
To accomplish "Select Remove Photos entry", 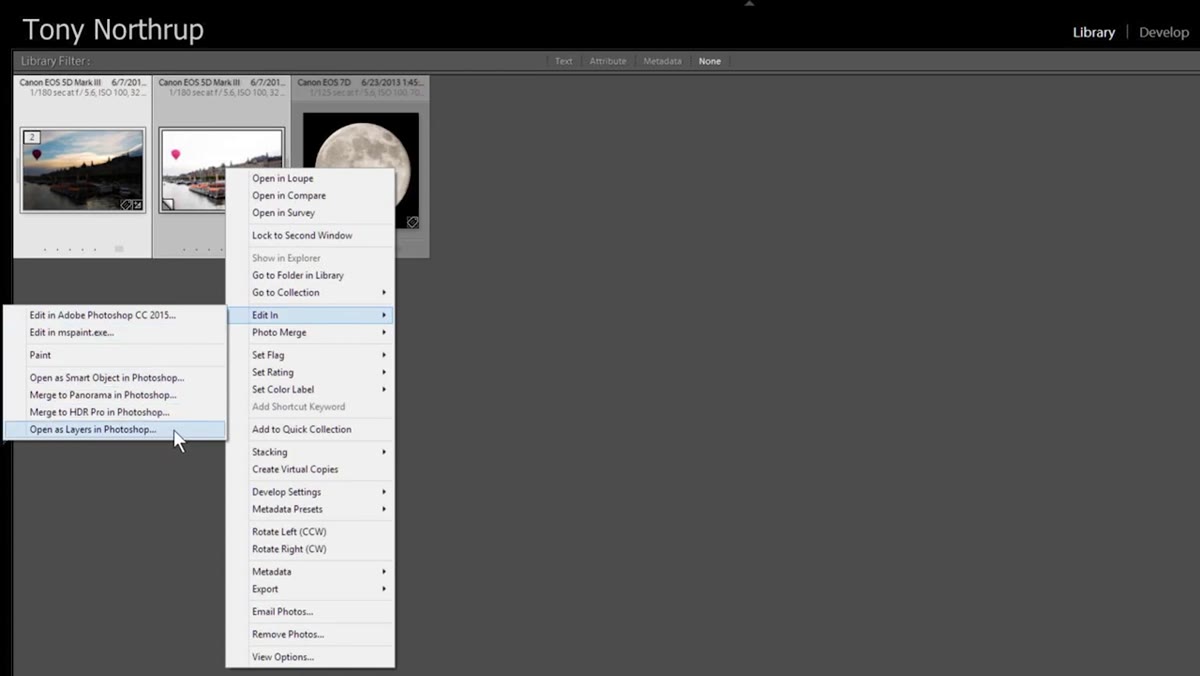I will point(310,635).
